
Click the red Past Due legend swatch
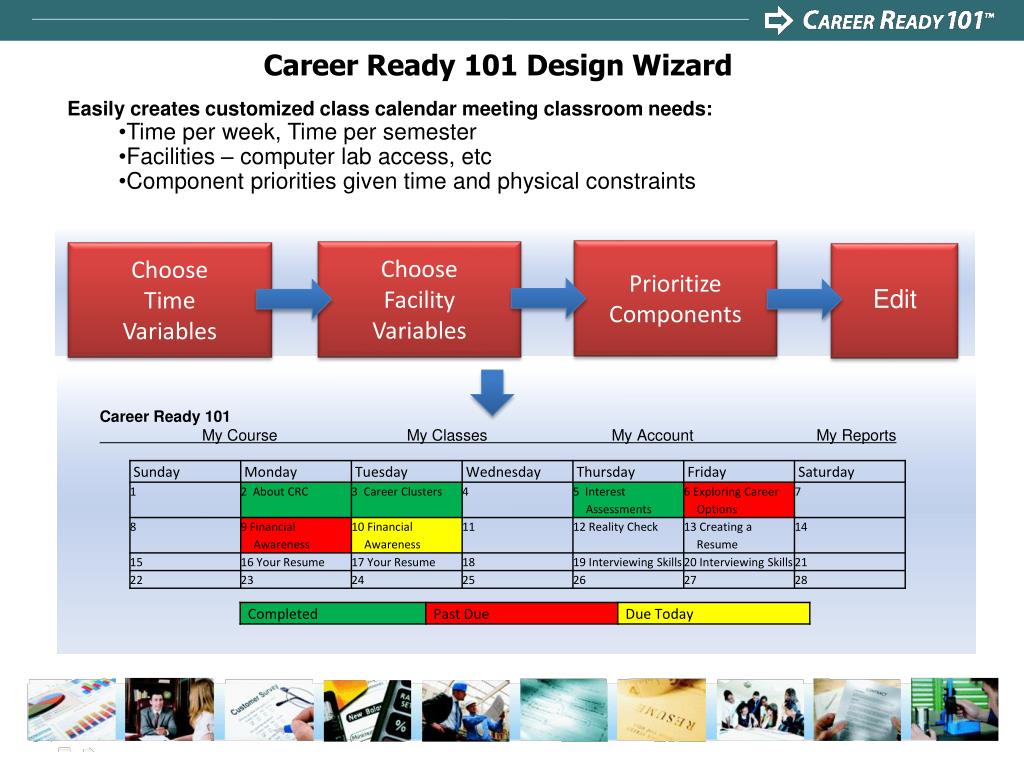pyautogui.click(x=522, y=614)
